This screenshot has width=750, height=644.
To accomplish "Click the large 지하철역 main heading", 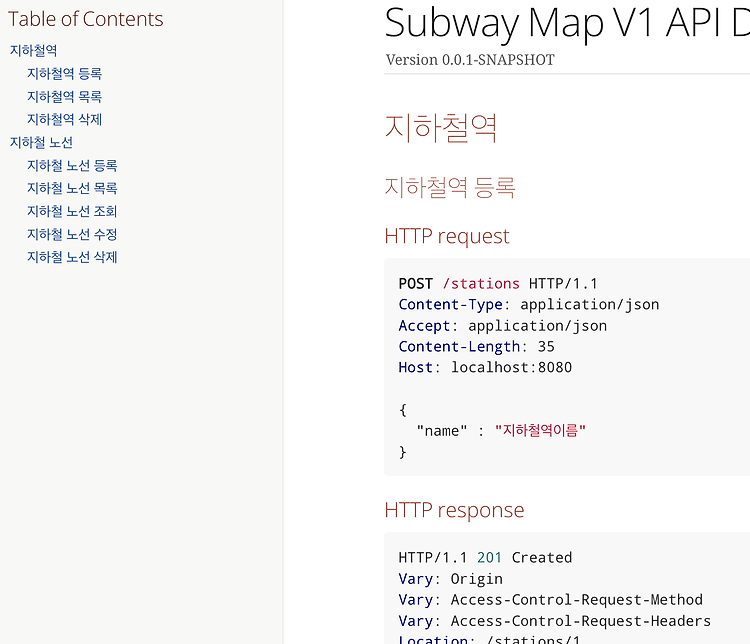I will [441, 128].
